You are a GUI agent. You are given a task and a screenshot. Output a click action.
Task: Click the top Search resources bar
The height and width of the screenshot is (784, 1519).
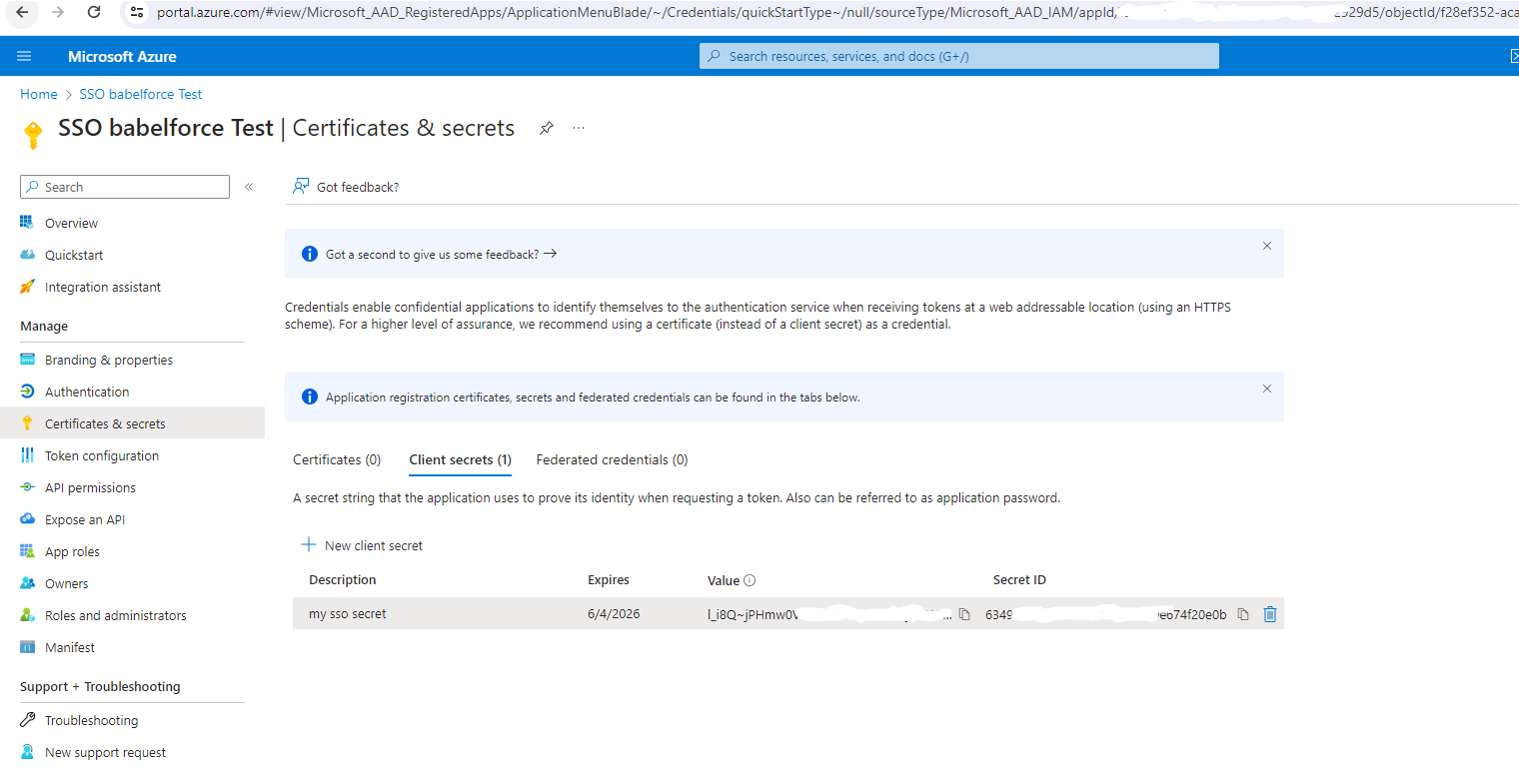coord(959,56)
